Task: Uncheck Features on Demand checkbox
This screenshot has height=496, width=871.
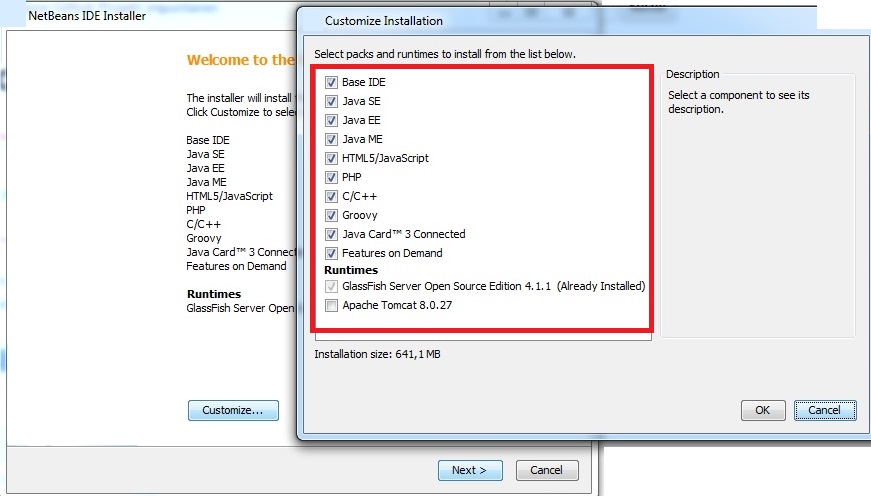Action: tap(331, 253)
